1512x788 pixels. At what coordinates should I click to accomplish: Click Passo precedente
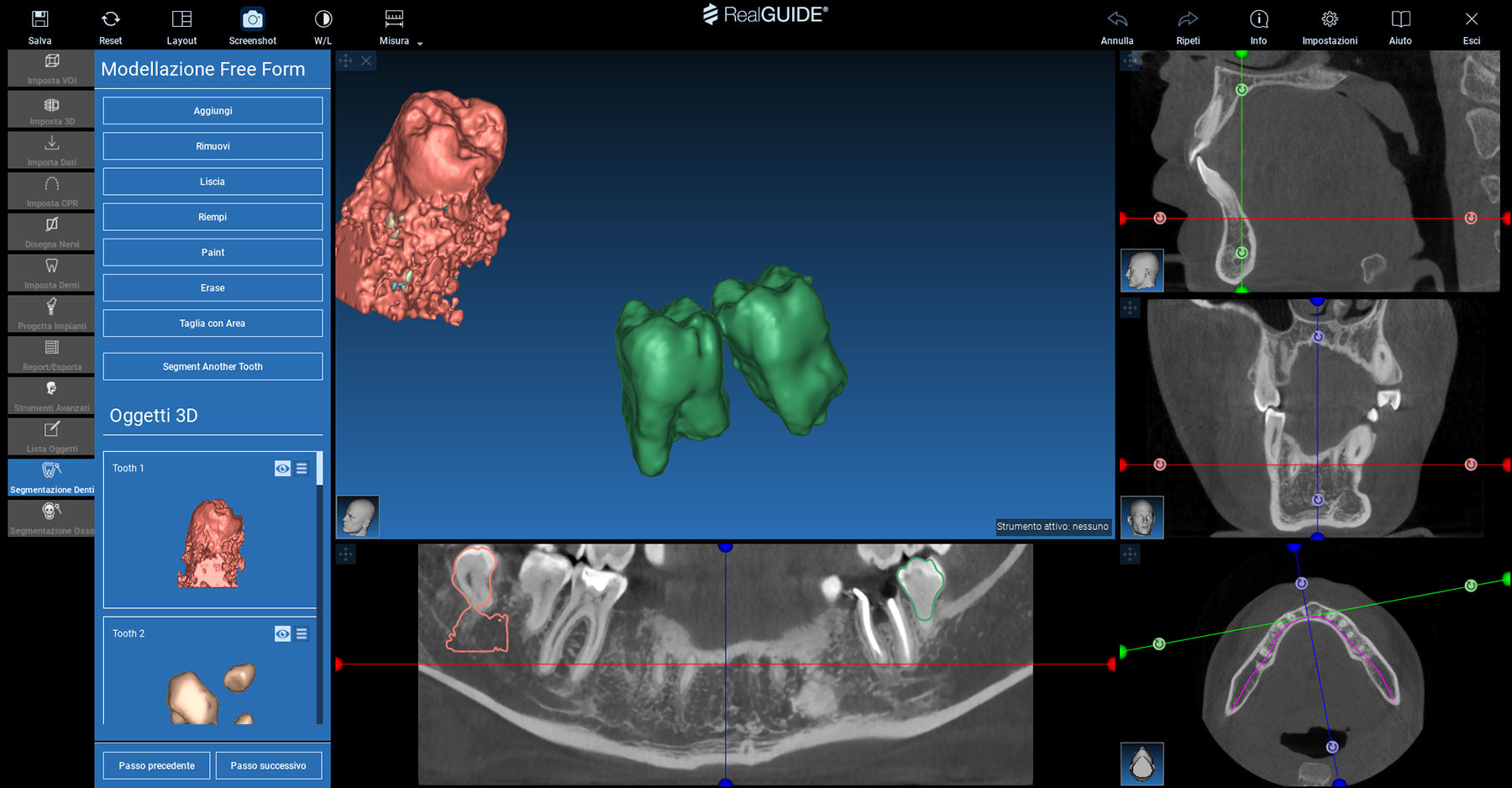point(156,765)
